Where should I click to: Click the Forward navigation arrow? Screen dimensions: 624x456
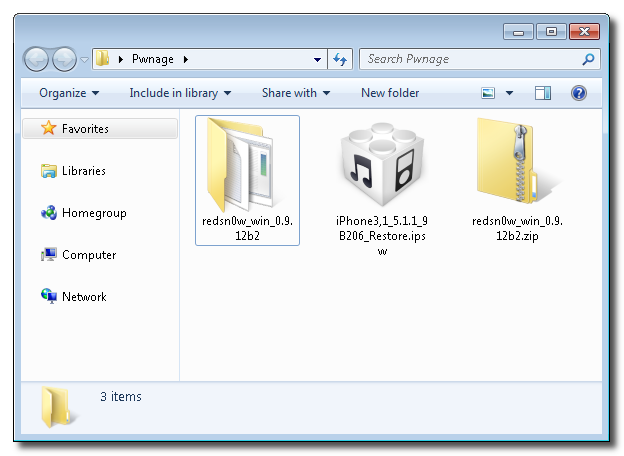[64, 59]
